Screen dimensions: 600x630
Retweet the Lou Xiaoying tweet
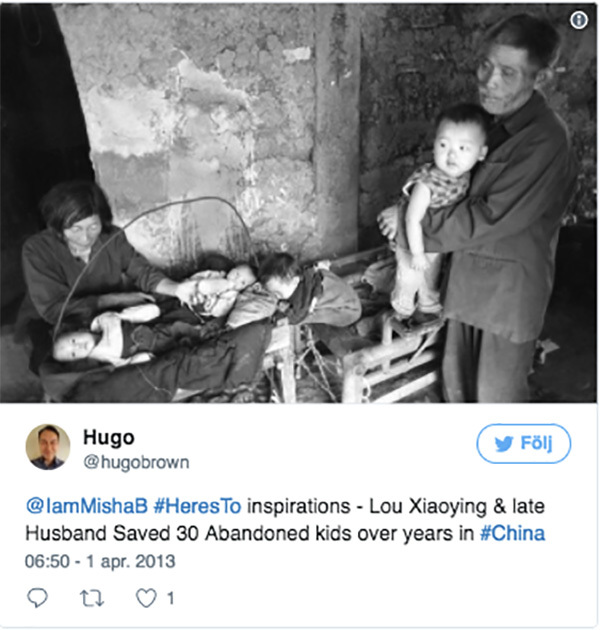[x=92, y=598]
